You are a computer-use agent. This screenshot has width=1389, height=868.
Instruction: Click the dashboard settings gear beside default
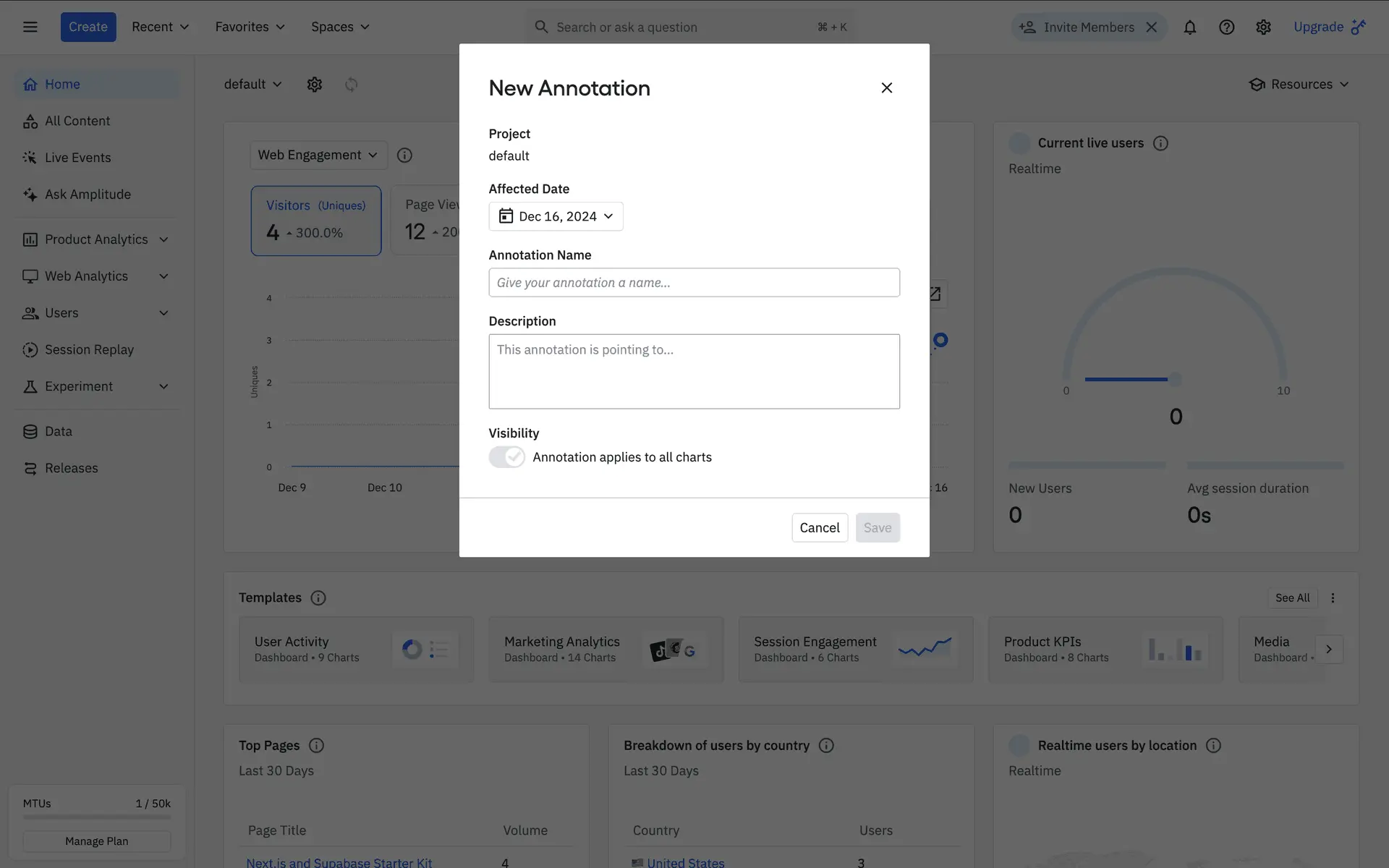[x=314, y=84]
